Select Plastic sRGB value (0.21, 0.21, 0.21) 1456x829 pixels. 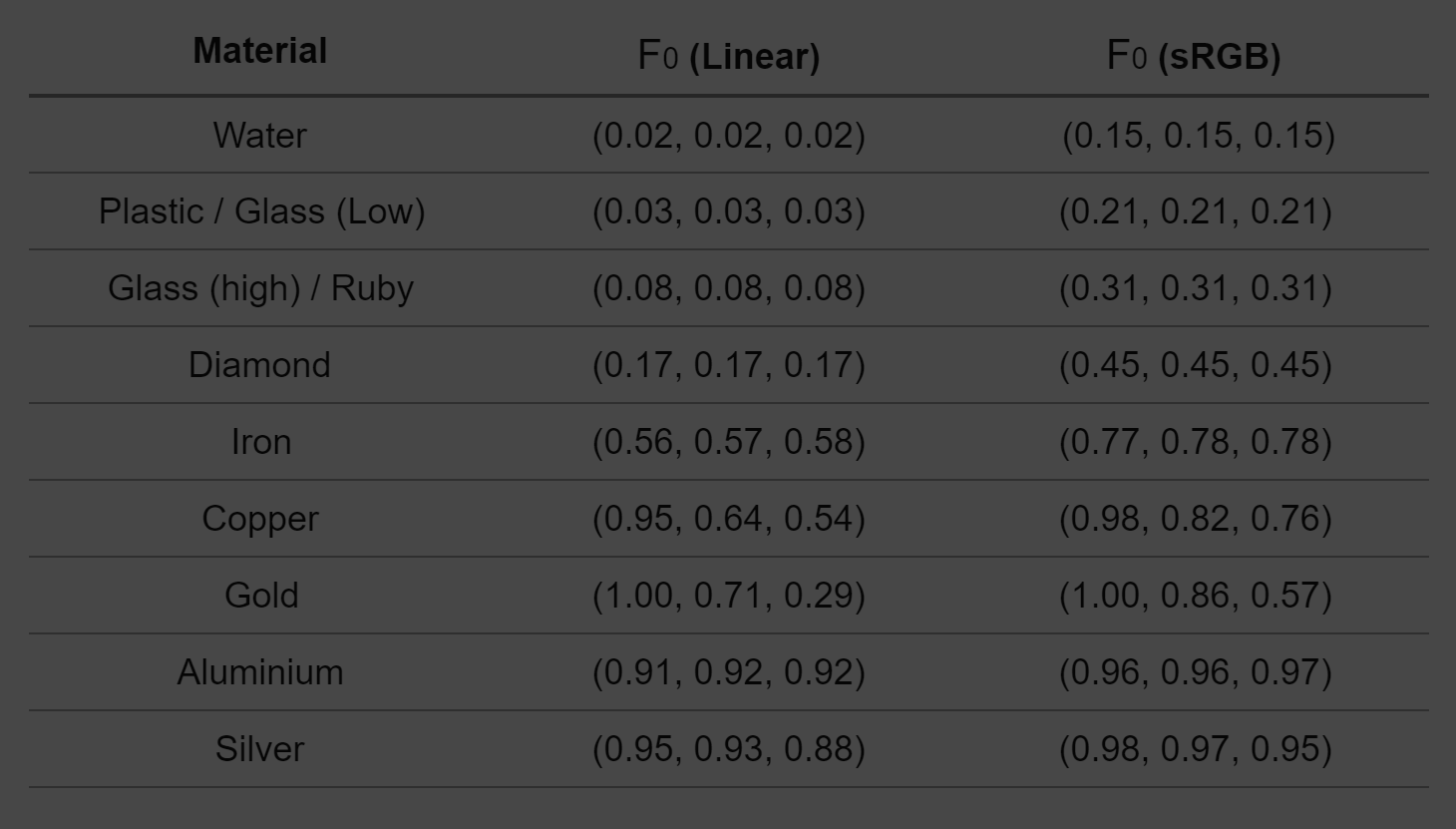point(1196,211)
